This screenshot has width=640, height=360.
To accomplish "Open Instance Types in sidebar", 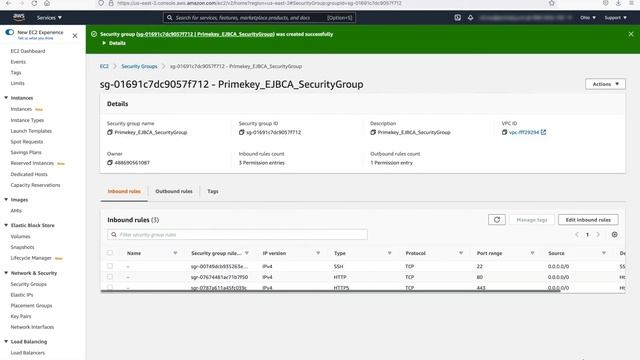I will point(27,120).
